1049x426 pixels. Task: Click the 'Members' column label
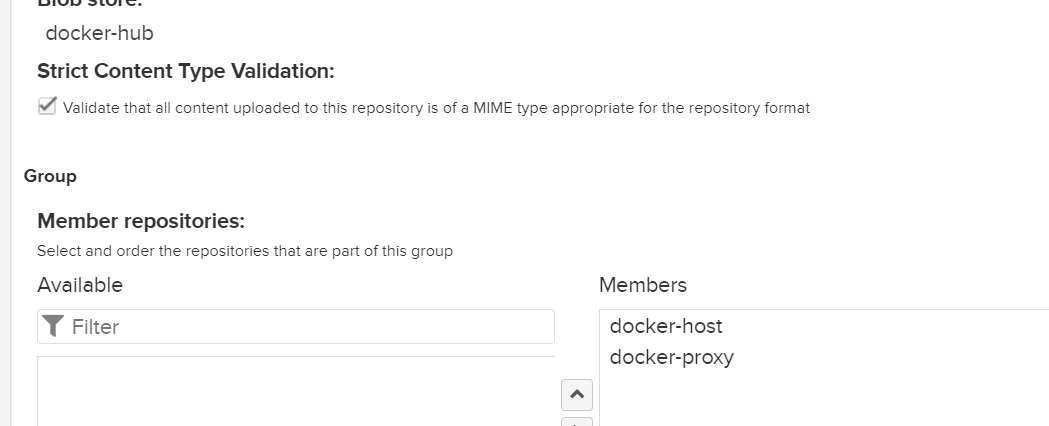click(x=643, y=285)
